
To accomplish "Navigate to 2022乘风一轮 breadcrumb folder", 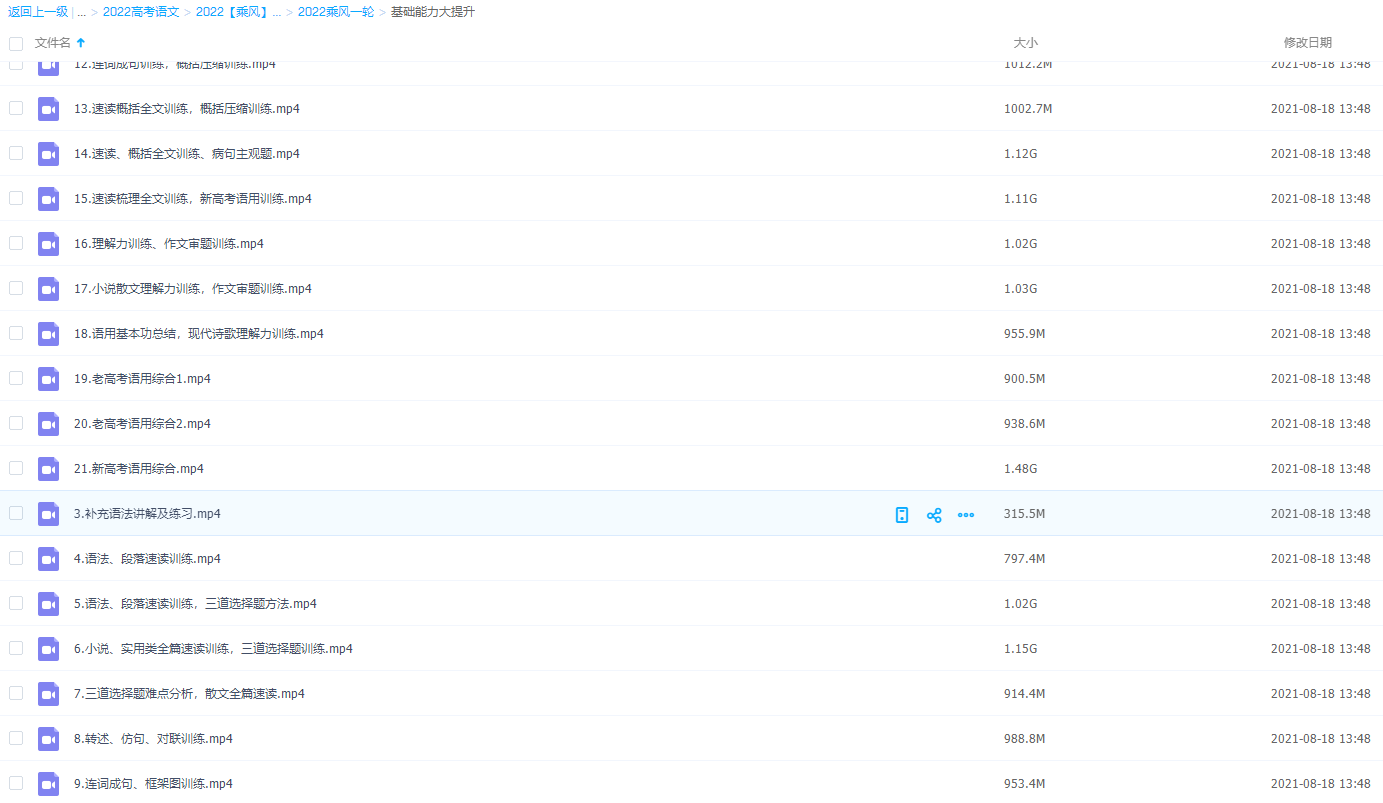I will [335, 12].
